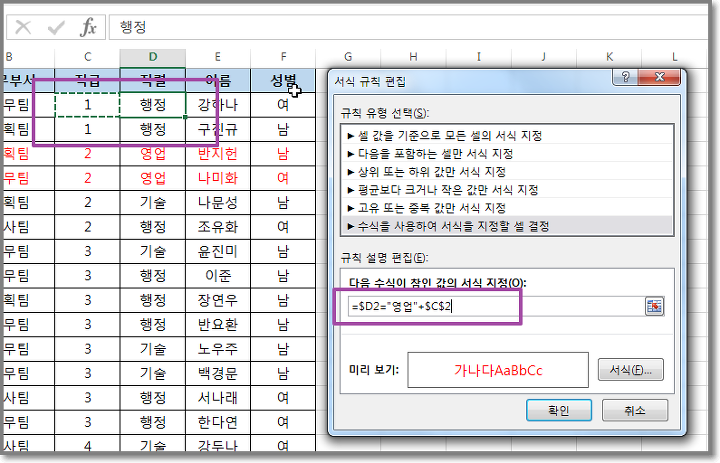Click the name cell 구진규
Viewport: 720px width, 463px height.
pos(218,129)
